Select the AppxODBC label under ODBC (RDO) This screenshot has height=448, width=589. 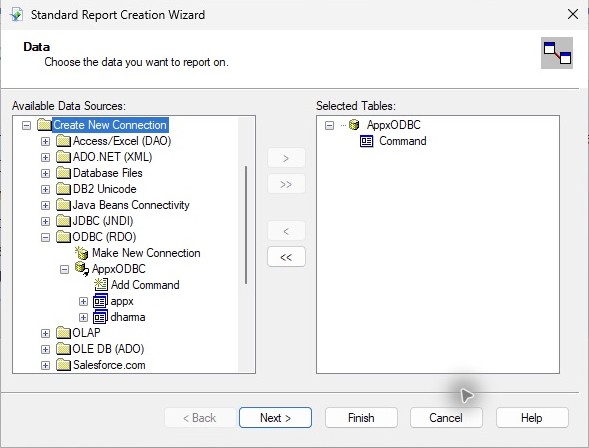pyautogui.click(x=119, y=269)
